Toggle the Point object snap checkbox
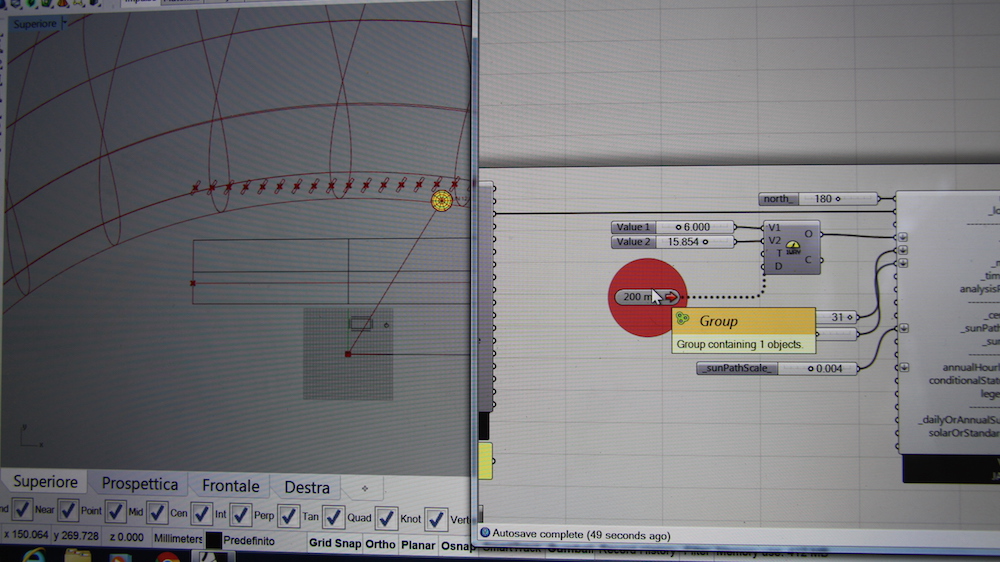The height and width of the screenshot is (562, 1000). pyautogui.click(x=68, y=510)
